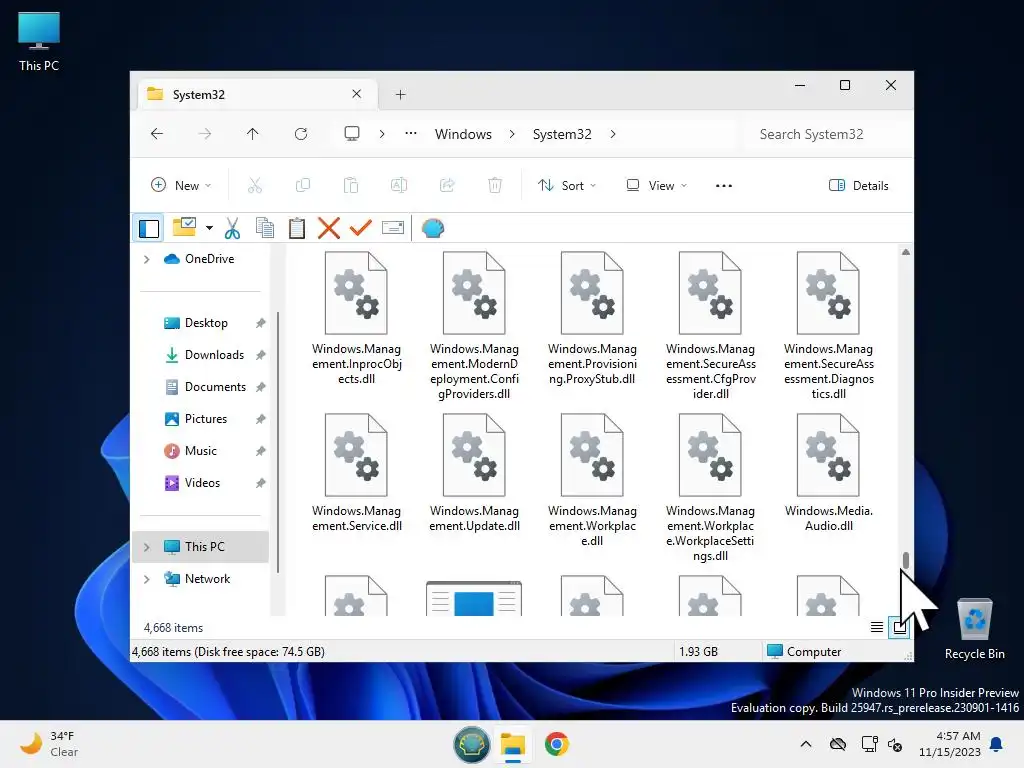Select Windows.Management.Update.dll file
Image resolution: width=1024 pixels, height=768 pixels.
coord(475,473)
